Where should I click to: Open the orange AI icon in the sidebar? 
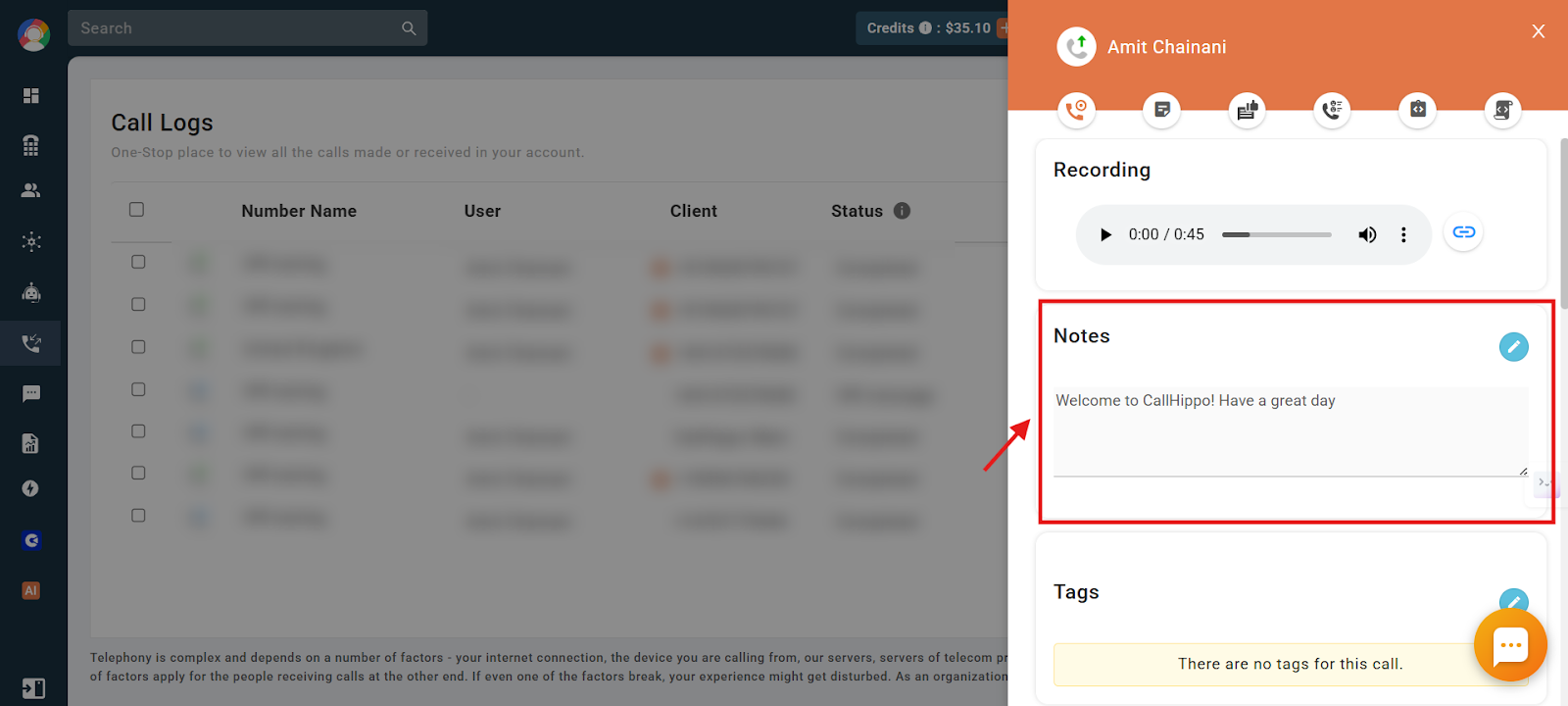click(31, 590)
